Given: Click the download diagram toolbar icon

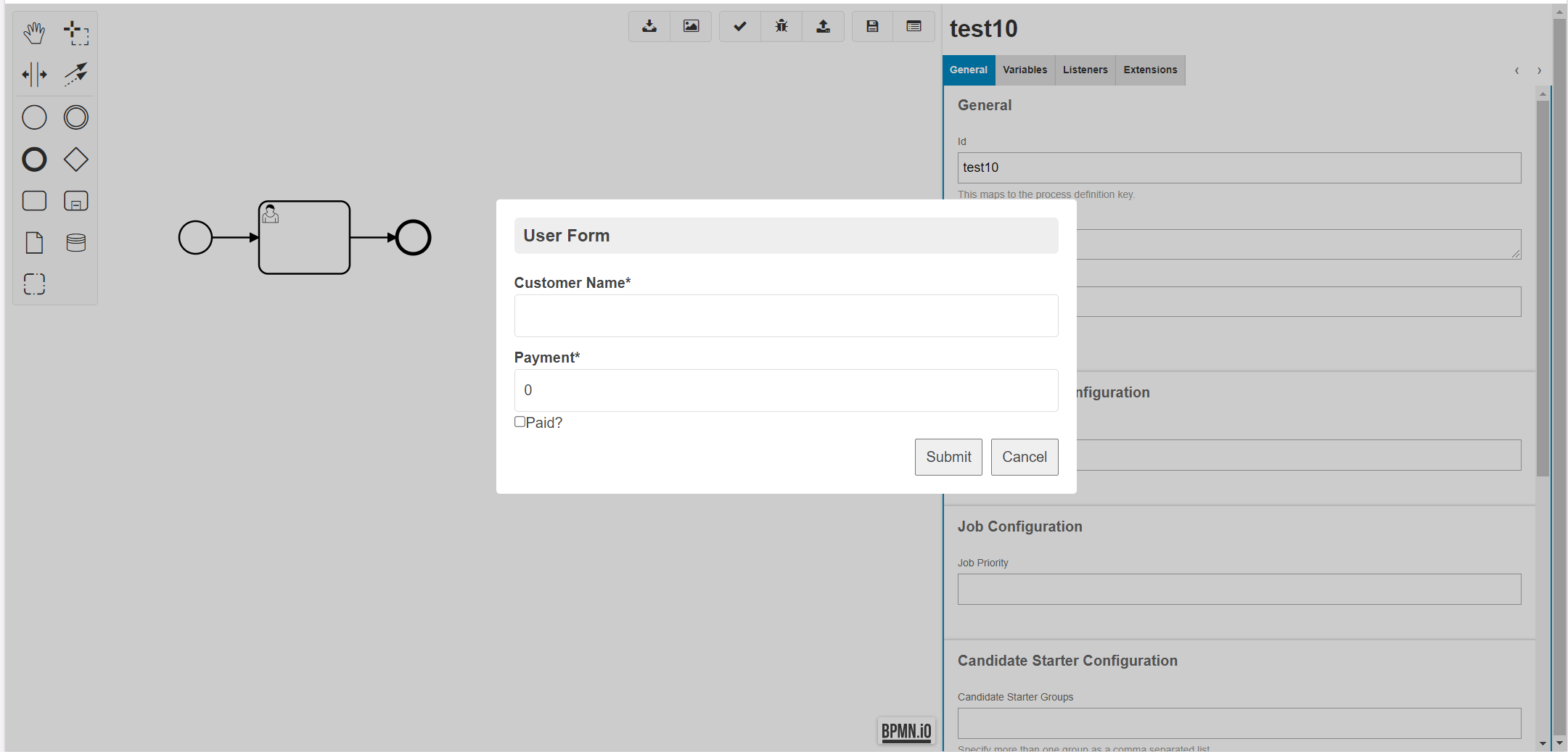Looking at the screenshot, I should [649, 27].
